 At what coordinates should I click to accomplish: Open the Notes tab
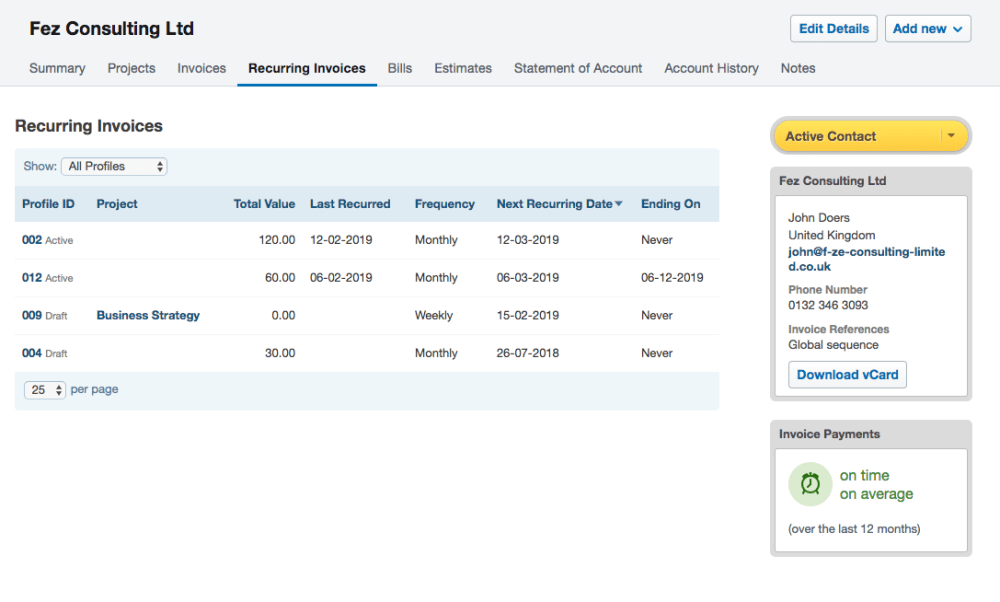coord(797,68)
